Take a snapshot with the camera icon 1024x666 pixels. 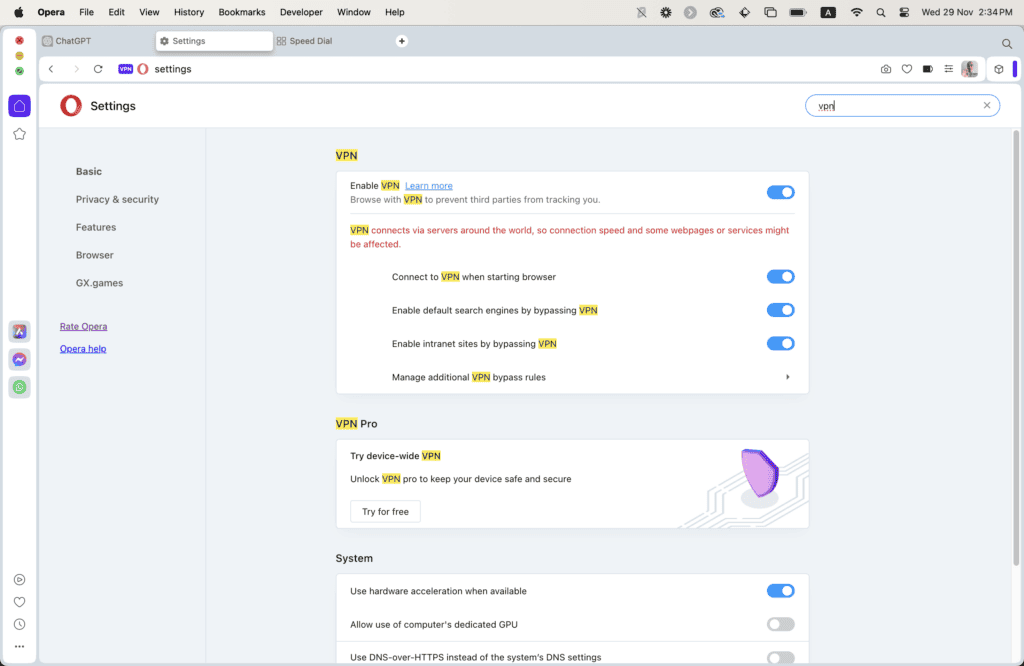[886, 69]
